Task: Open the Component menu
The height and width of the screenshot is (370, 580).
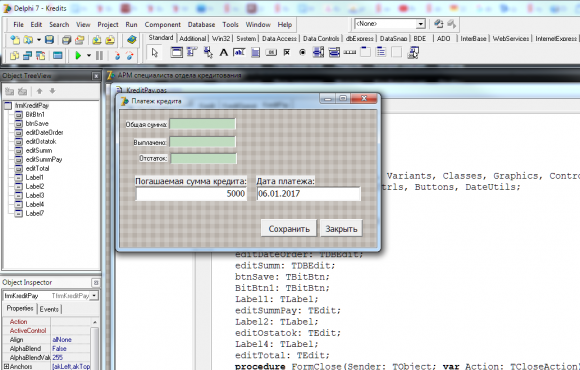Action: point(162,24)
